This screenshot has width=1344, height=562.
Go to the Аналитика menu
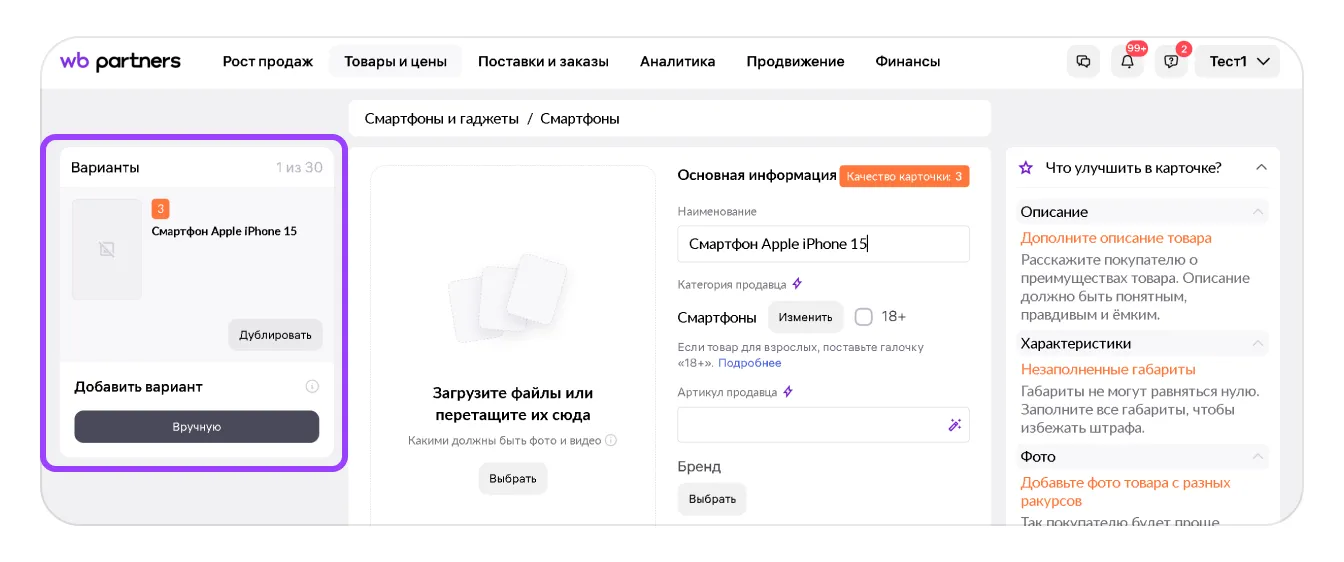point(677,62)
